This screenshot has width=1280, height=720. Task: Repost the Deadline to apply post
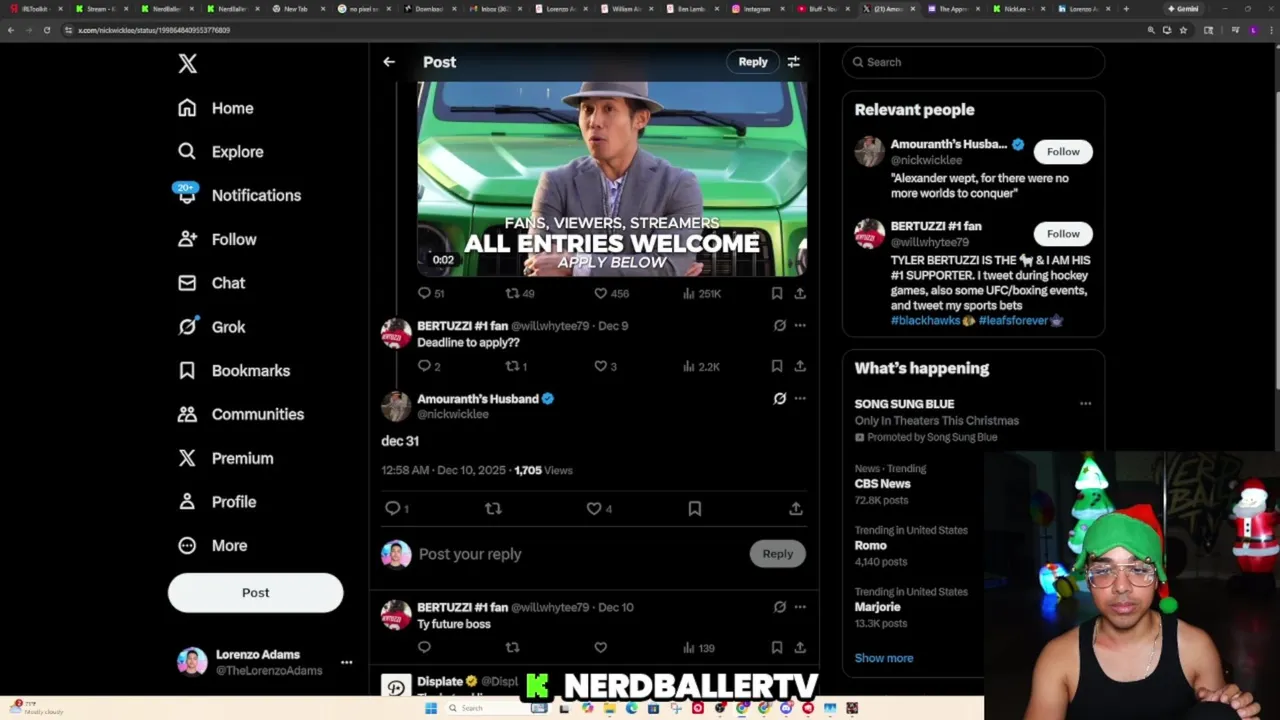click(516, 366)
